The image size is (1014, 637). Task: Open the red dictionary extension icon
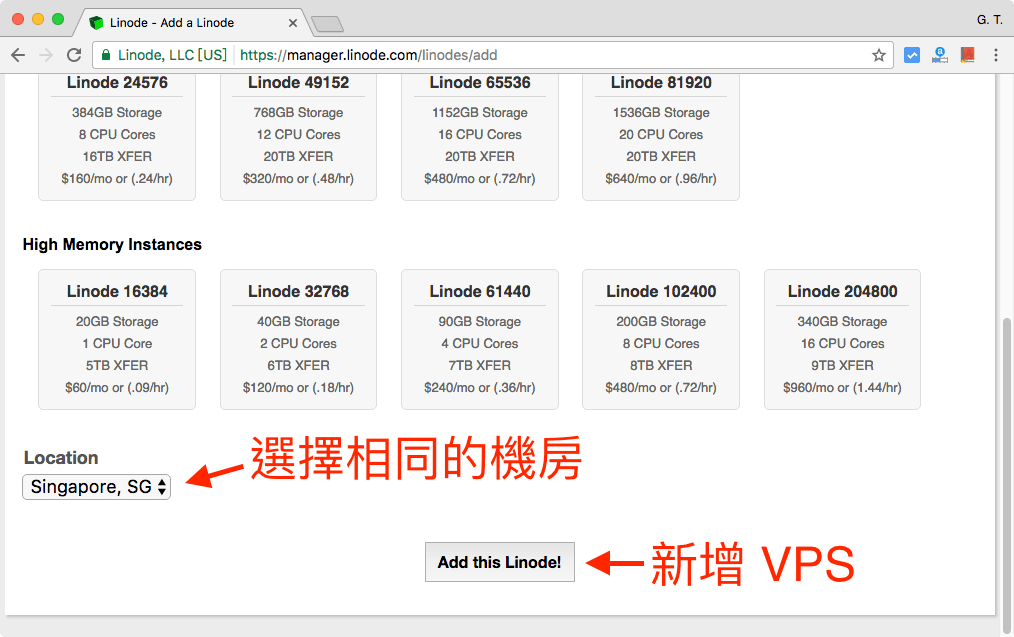click(x=967, y=55)
